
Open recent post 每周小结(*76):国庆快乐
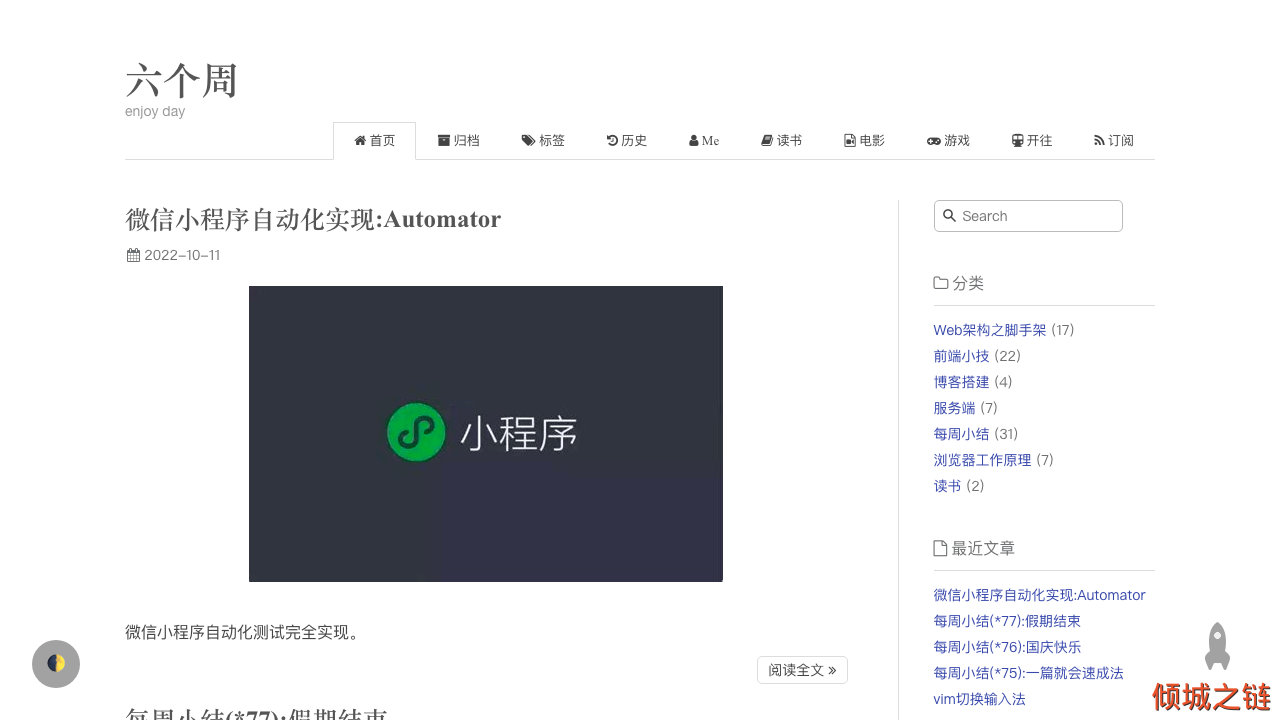[x=1007, y=647]
